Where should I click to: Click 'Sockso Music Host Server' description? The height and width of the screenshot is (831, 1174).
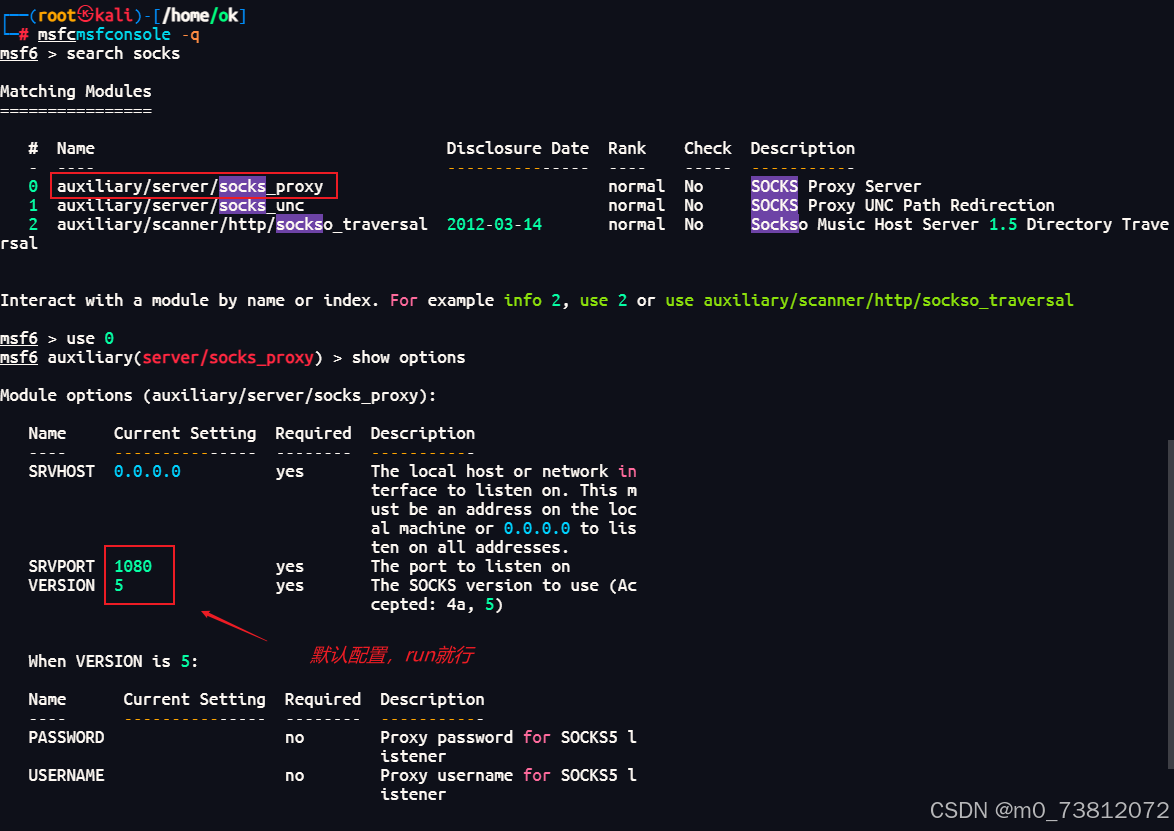867,225
